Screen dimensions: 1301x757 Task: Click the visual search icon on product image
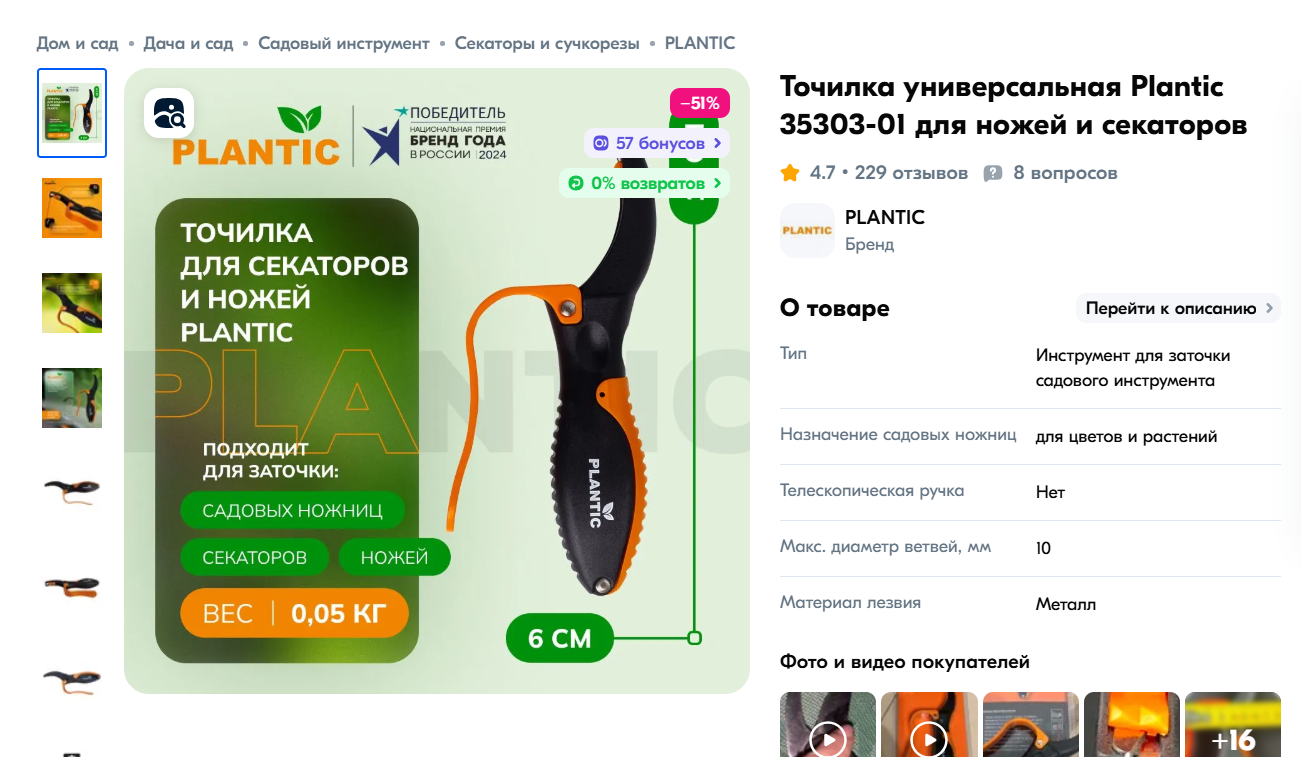pos(169,114)
